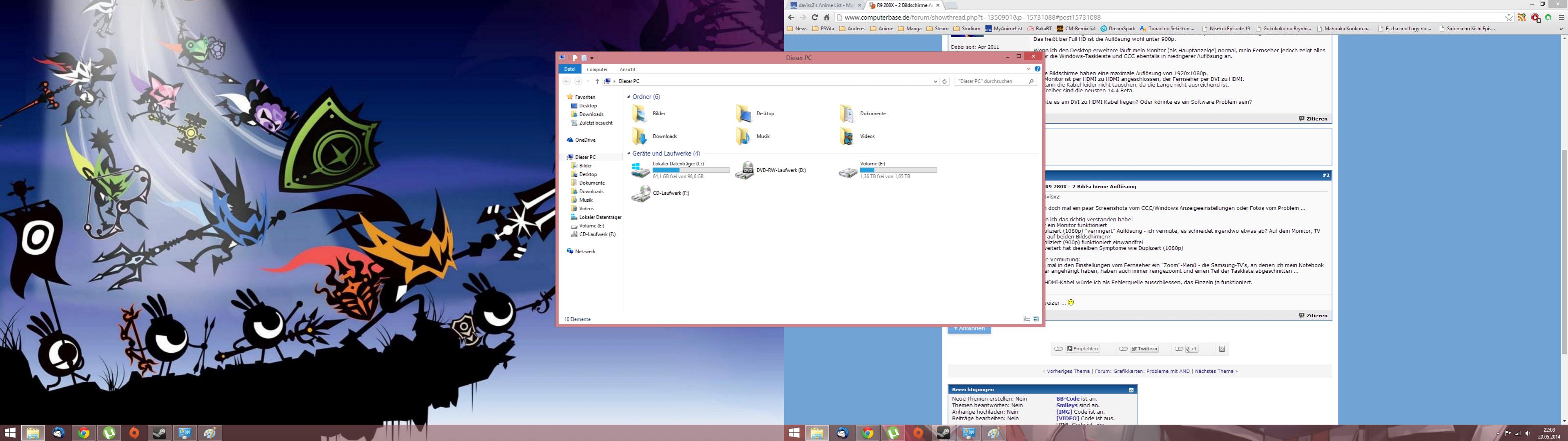1568x441 pixels.
Task: Go up one folder level in Explorer
Action: click(x=597, y=82)
